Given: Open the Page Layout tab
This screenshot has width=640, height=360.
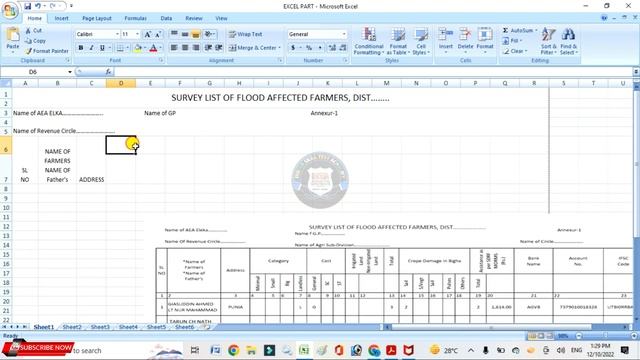Looking at the screenshot, I should [x=97, y=18].
